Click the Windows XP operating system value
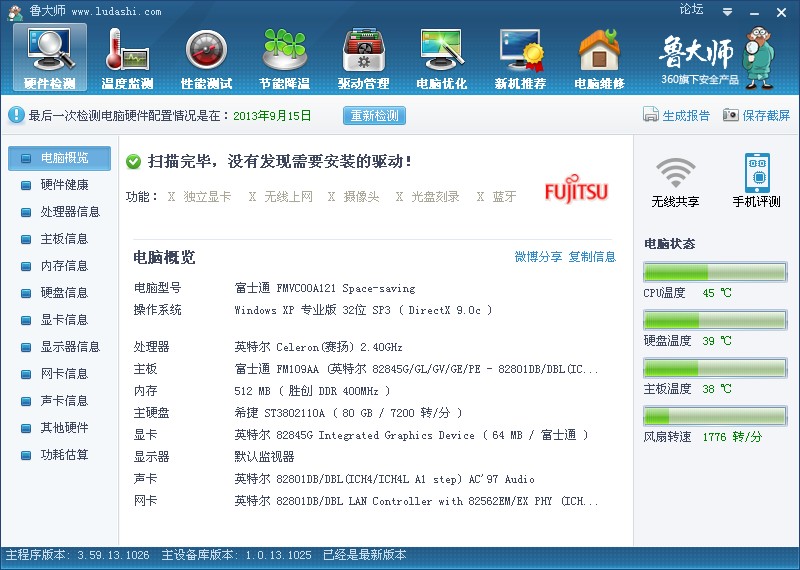800x570 pixels. tap(363, 310)
